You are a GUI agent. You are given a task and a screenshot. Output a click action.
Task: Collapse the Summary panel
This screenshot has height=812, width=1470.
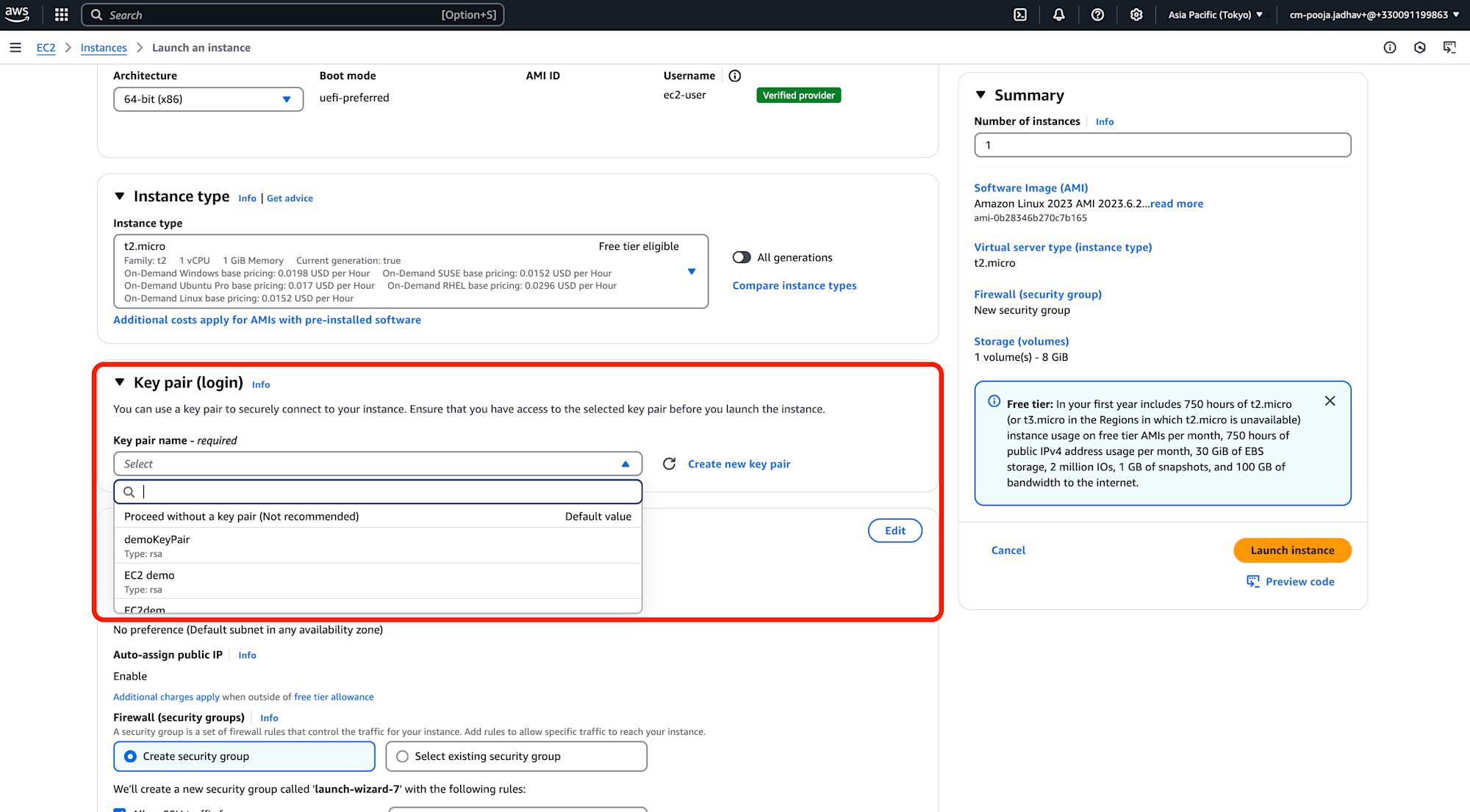pyautogui.click(x=980, y=95)
